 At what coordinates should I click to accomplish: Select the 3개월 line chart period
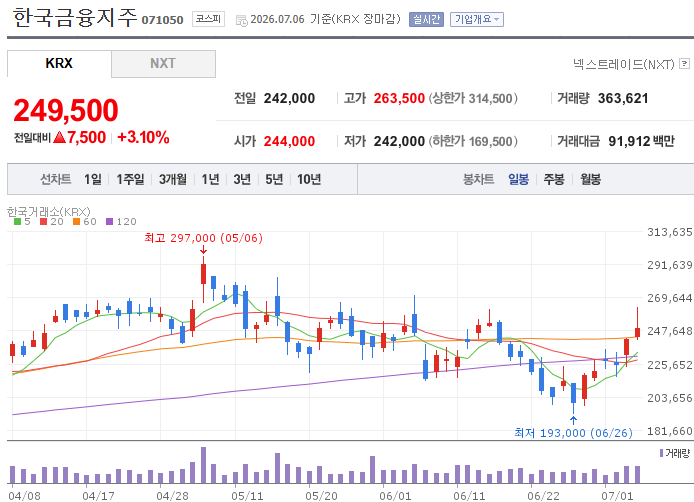point(173,179)
